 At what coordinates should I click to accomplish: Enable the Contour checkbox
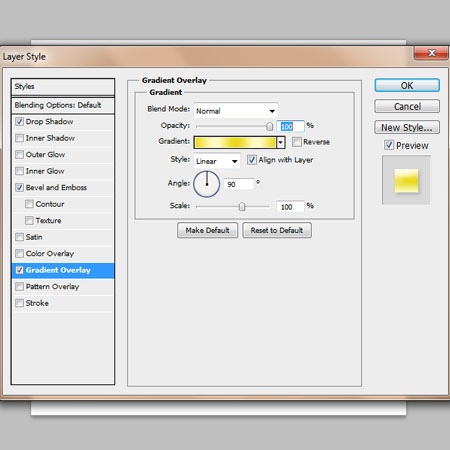(29, 204)
